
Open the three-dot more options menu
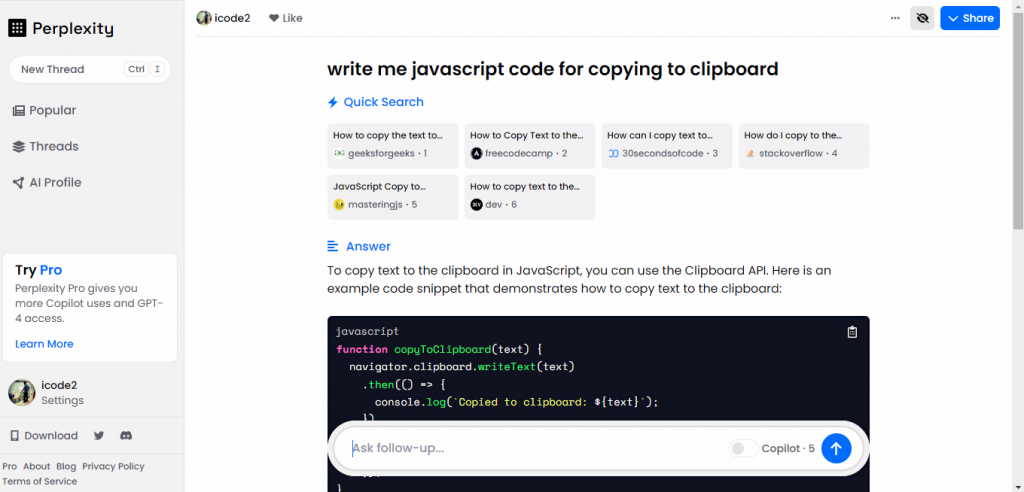point(895,18)
